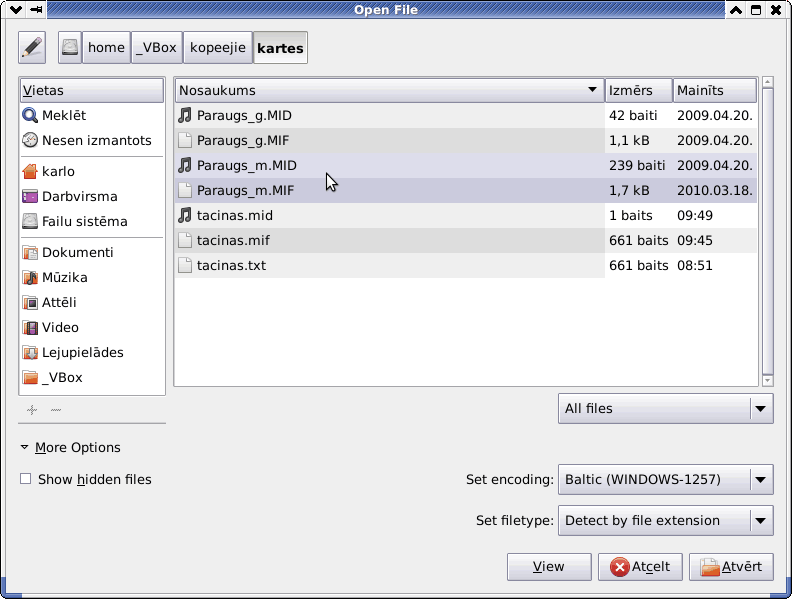Open the Lejupielādes place label
The width and height of the screenshot is (792, 599).
pyautogui.click(x=82, y=353)
